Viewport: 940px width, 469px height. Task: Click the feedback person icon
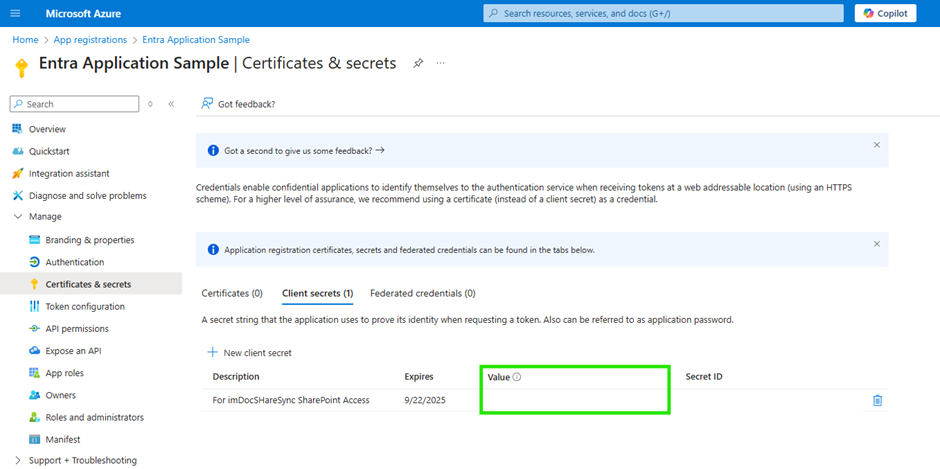click(x=207, y=104)
